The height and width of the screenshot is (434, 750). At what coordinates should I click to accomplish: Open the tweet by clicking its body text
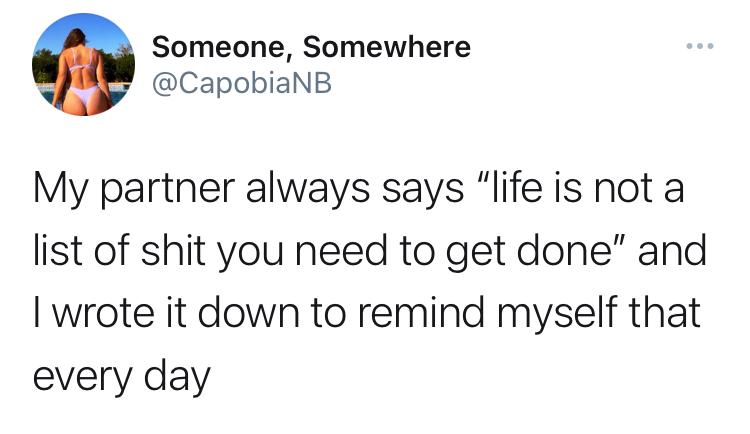[369, 281]
